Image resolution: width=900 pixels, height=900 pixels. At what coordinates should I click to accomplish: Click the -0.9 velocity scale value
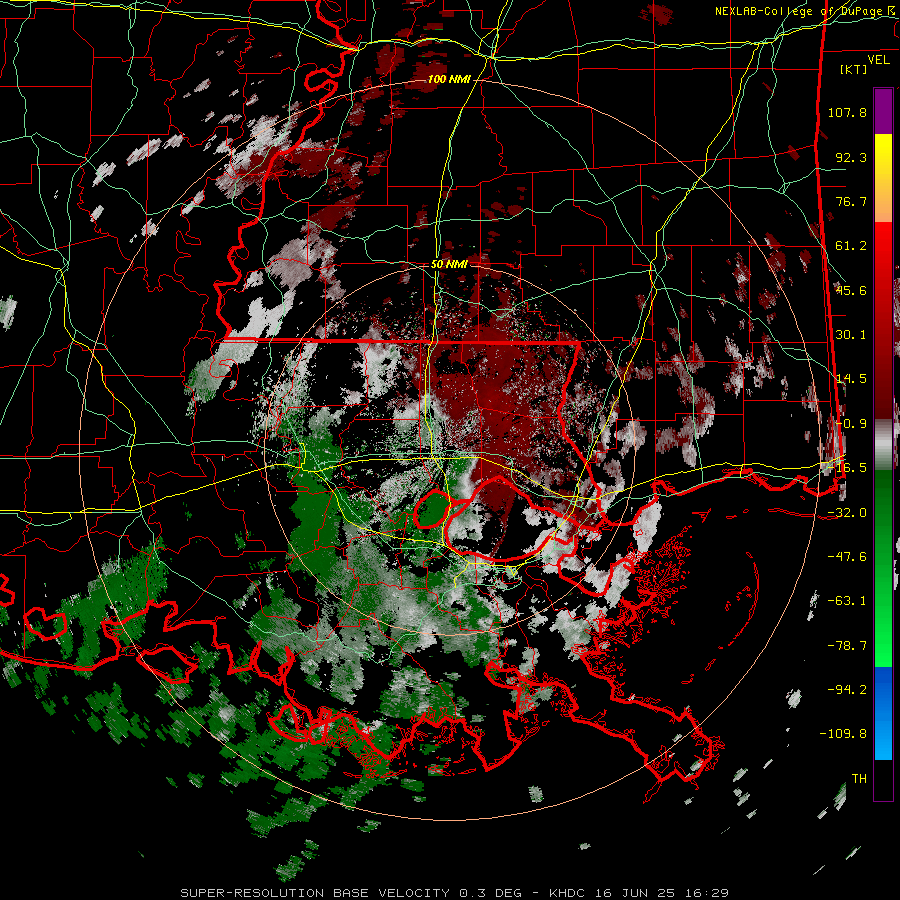coord(851,424)
